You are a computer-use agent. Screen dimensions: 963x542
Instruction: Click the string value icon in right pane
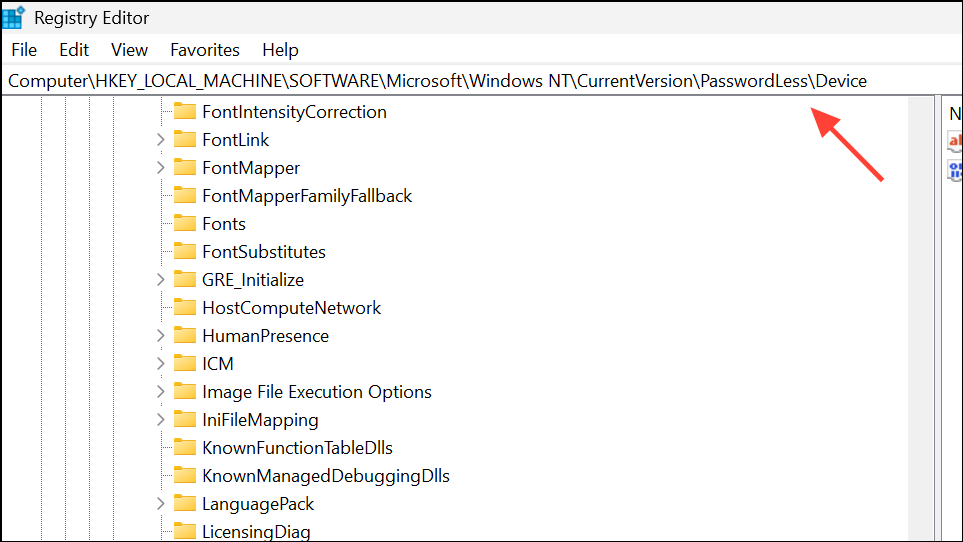click(955, 141)
